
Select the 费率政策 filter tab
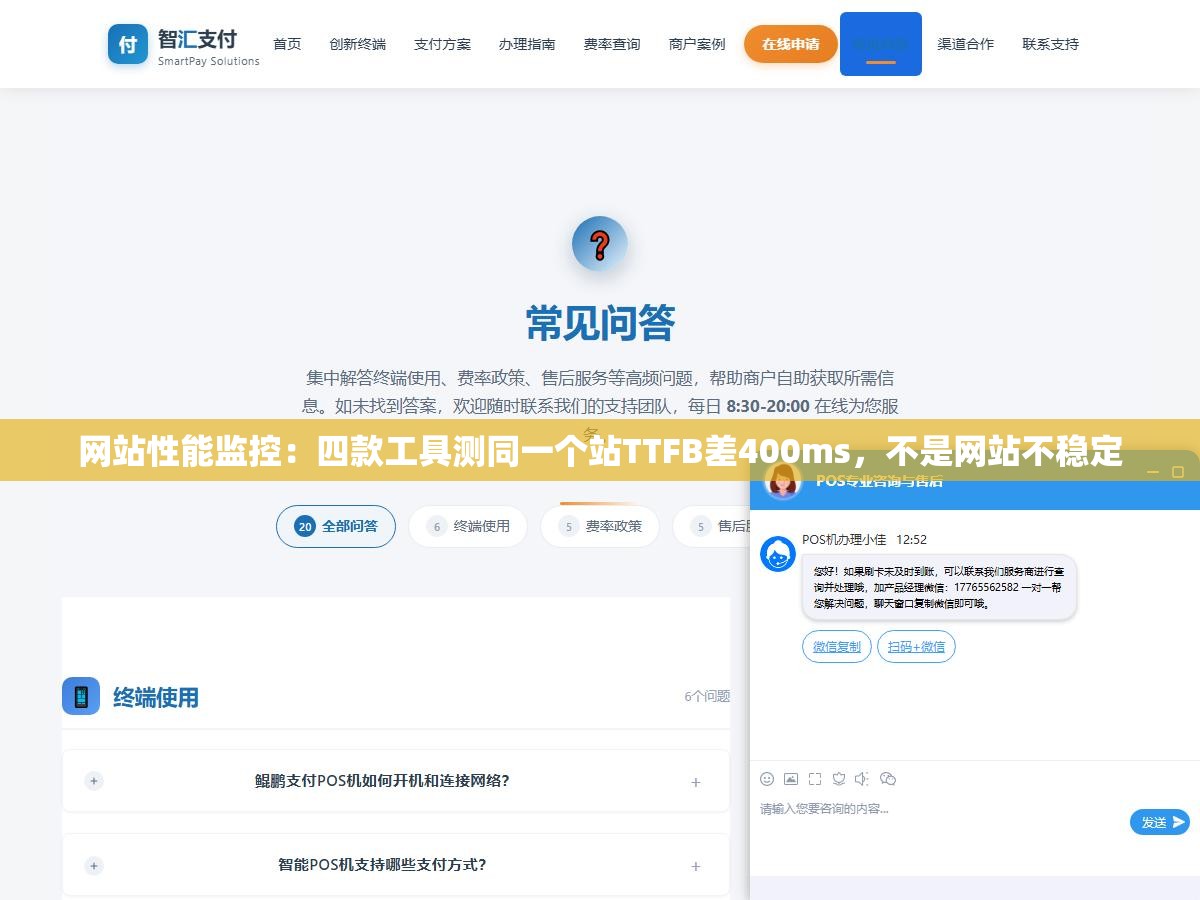click(600, 526)
